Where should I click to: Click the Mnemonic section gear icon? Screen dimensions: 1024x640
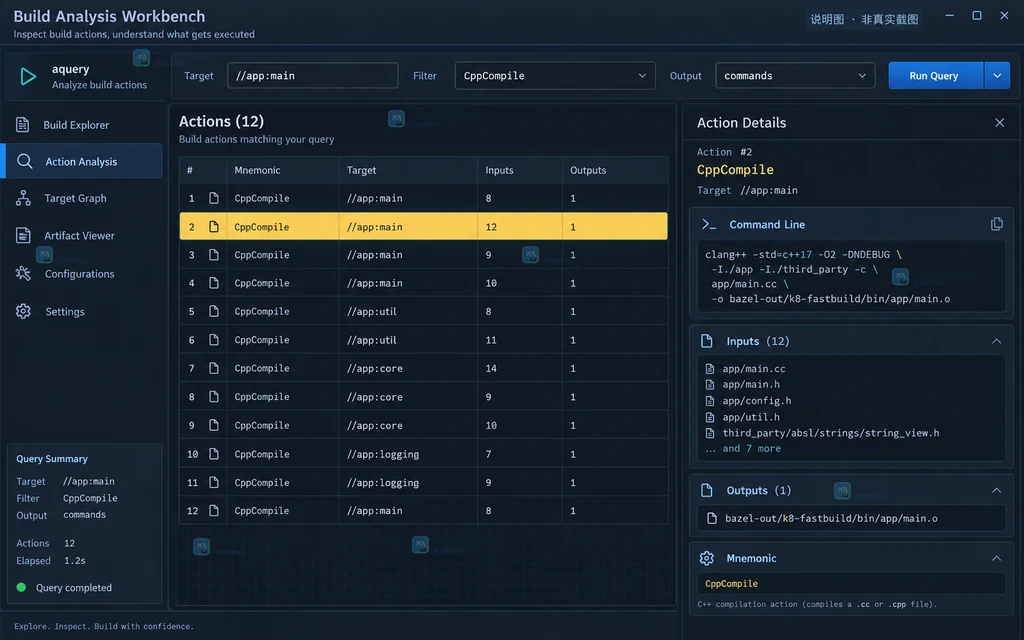[707, 558]
